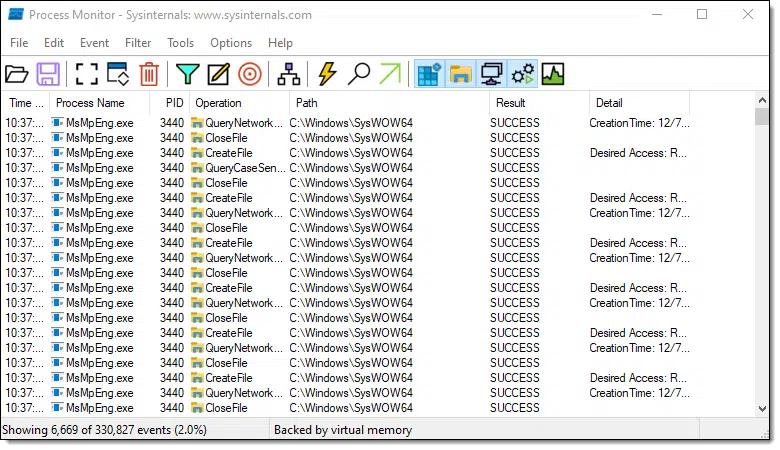
Task: Click the Operation column header
Action: tap(218, 103)
